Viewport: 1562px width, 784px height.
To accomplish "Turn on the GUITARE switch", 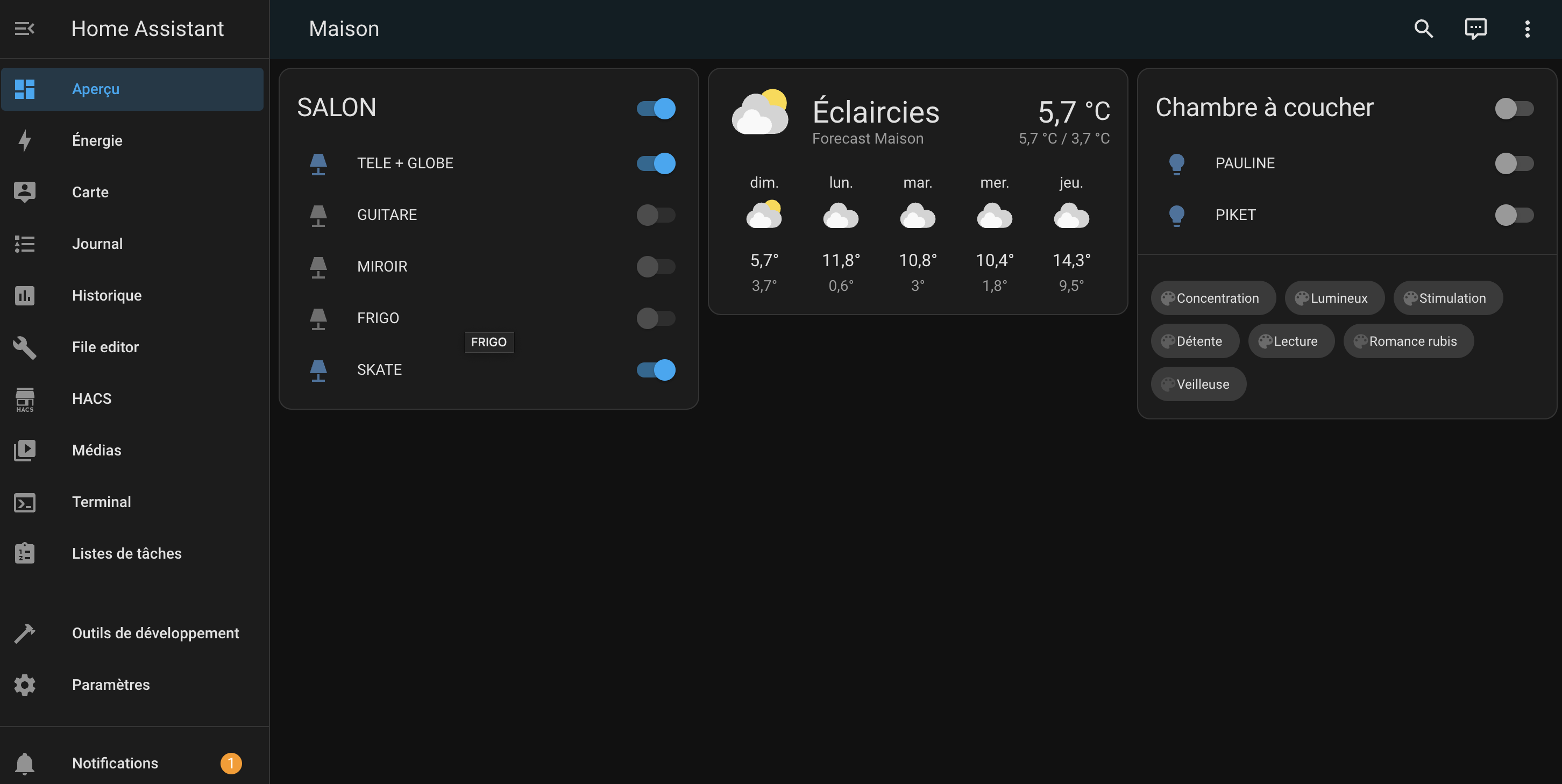I will 656,215.
